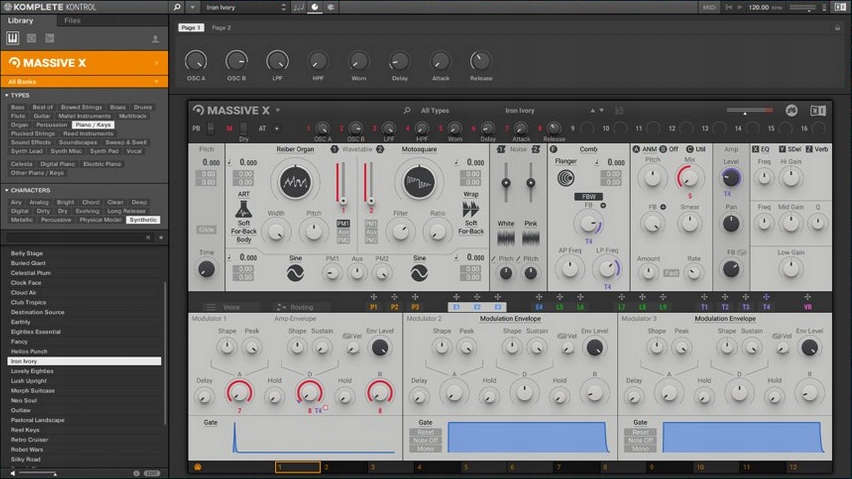
Task: Click the Flanger spiral icon
Action: pos(566,178)
